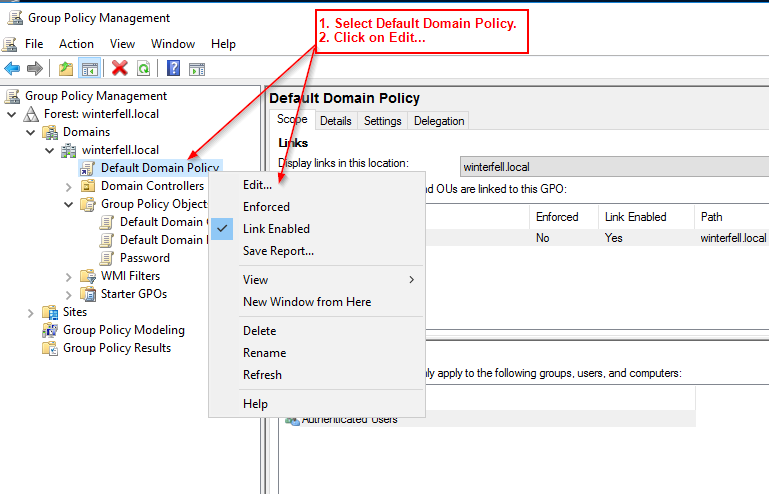
Task: Select 'Default Domain Policy' in the tree
Action: pyautogui.click(x=160, y=168)
